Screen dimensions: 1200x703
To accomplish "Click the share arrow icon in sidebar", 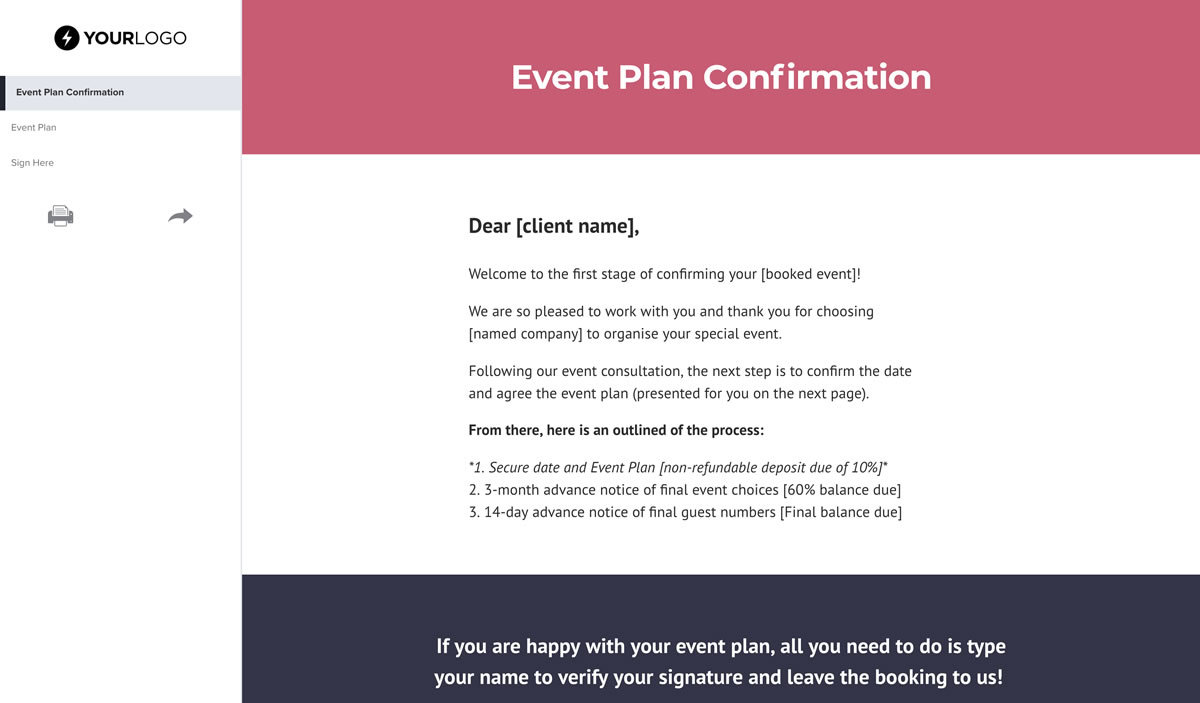I will point(180,215).
